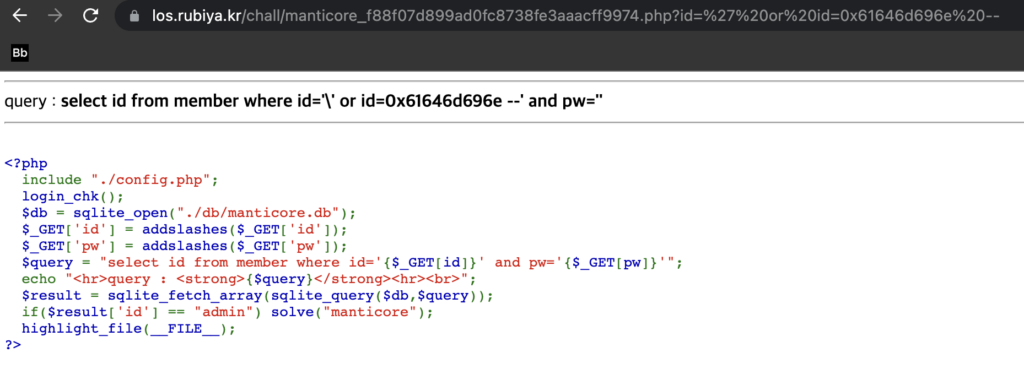The image size is (1024, 369).
Task: Click the include "./config.php" line
Action: click(x=120, y=180)
